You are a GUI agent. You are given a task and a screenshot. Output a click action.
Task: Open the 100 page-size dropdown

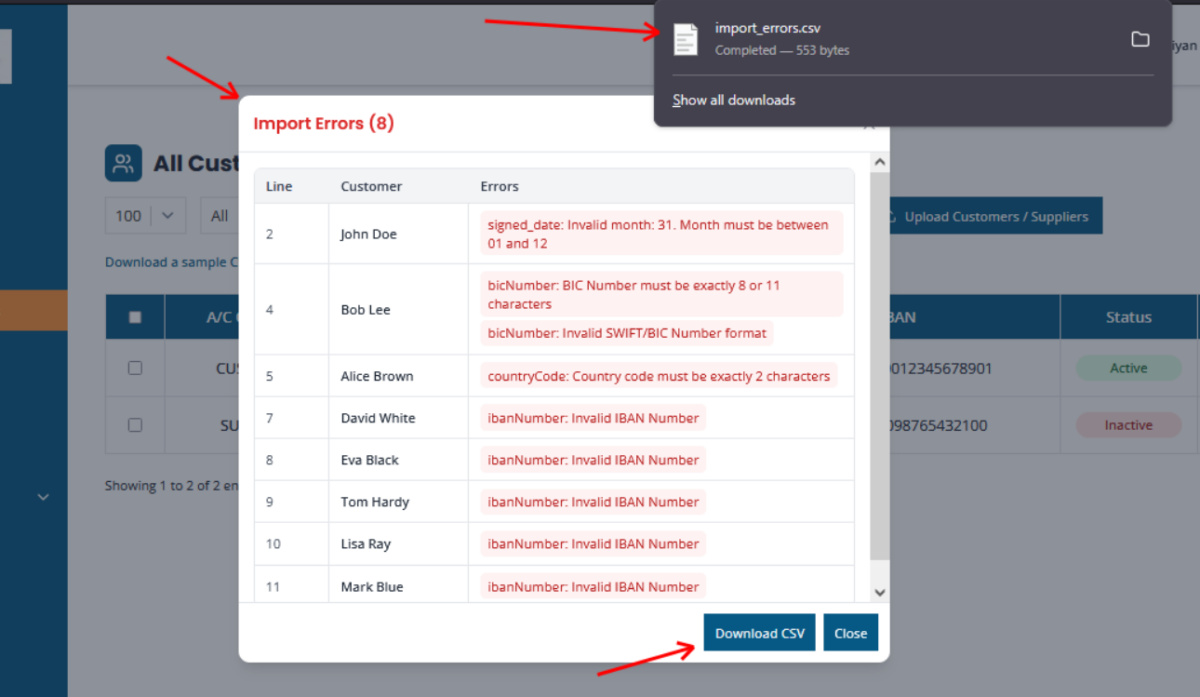point(145,215)
